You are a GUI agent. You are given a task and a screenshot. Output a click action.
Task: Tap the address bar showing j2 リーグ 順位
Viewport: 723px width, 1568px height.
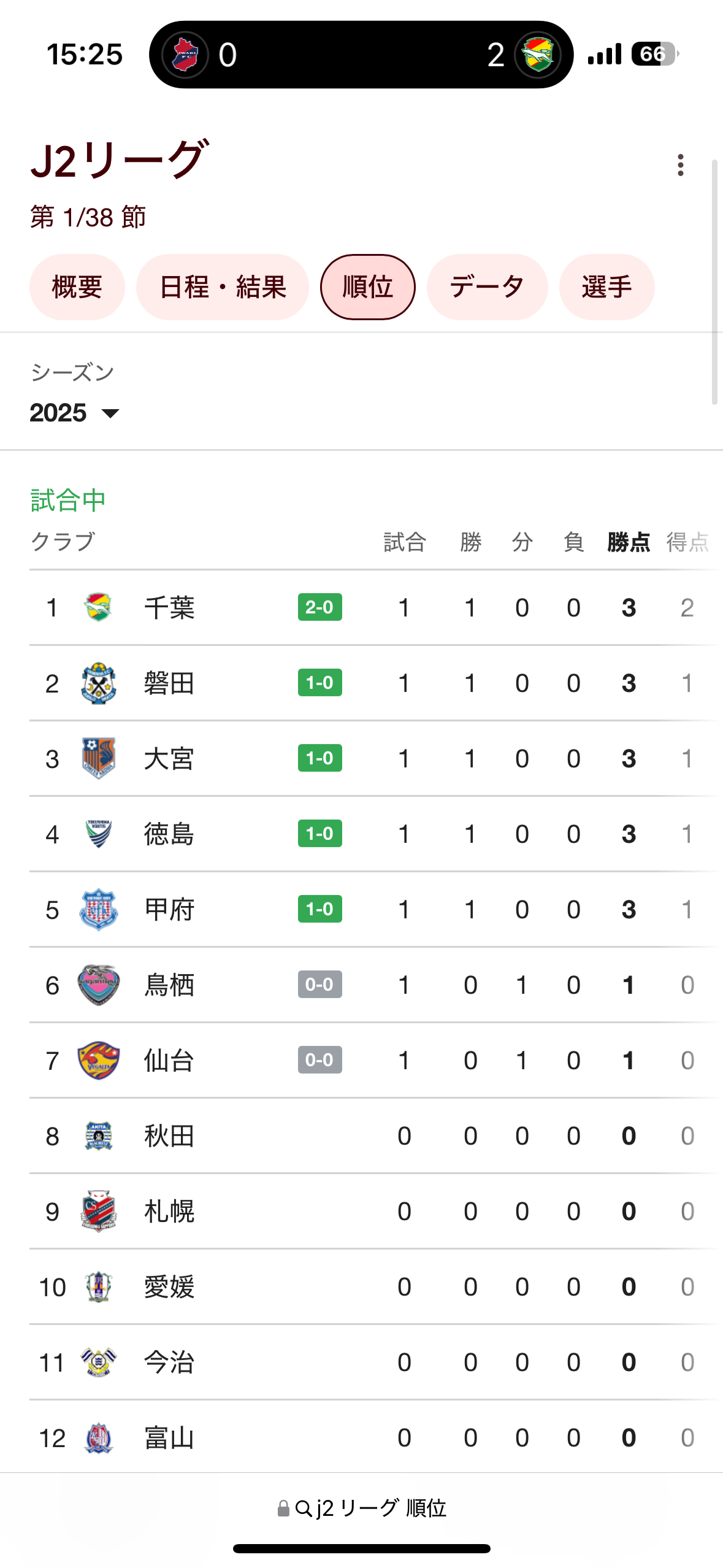pos(362,1508)
